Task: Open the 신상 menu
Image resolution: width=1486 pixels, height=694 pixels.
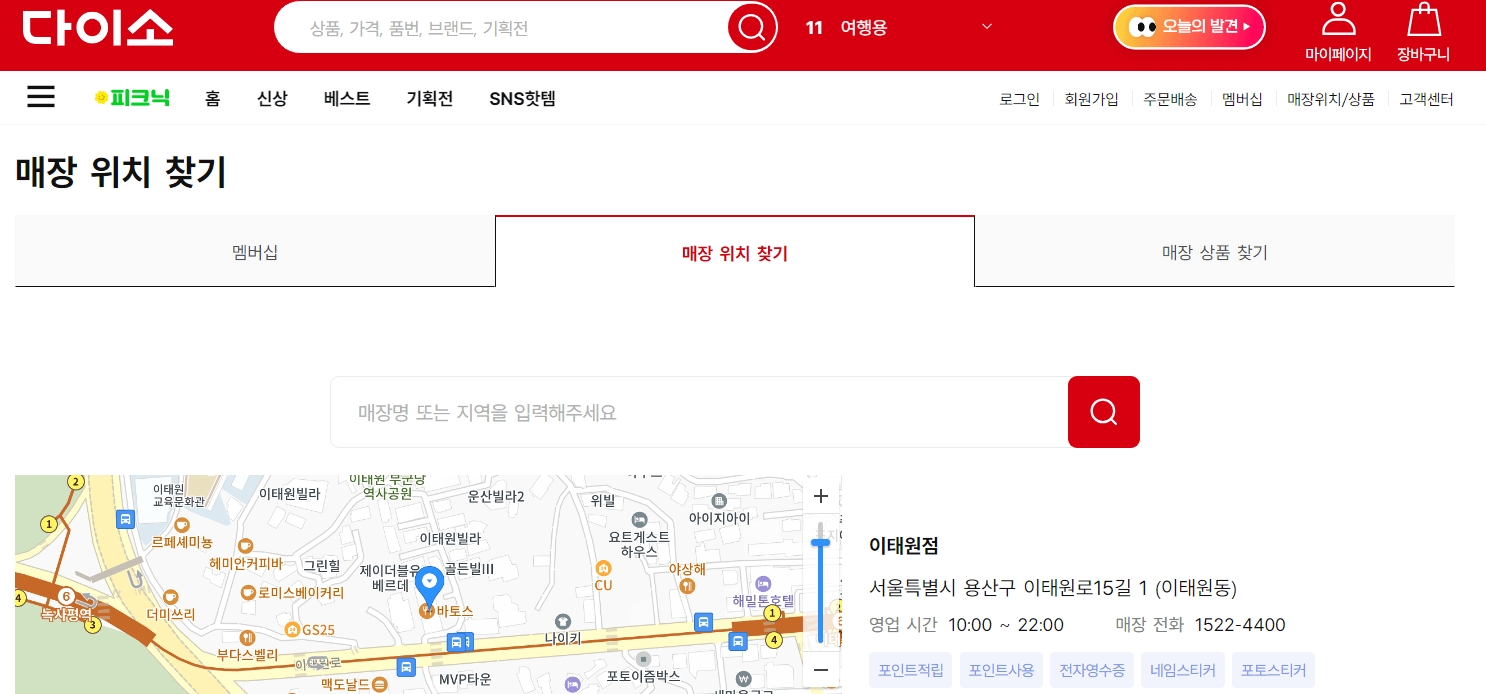Action: [x=272, y=98]
